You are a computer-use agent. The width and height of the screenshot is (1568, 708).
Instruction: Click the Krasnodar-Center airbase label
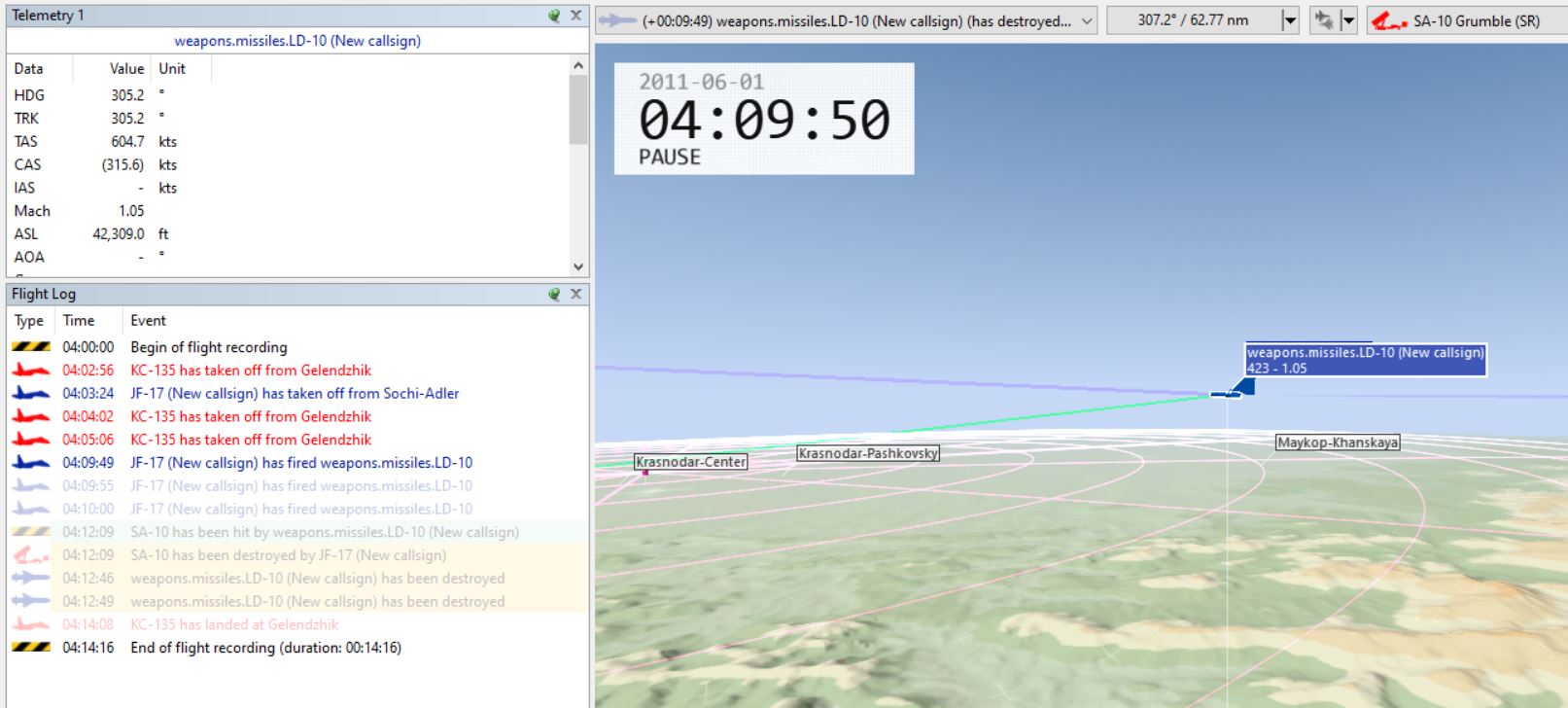click(x=691, y=462)
